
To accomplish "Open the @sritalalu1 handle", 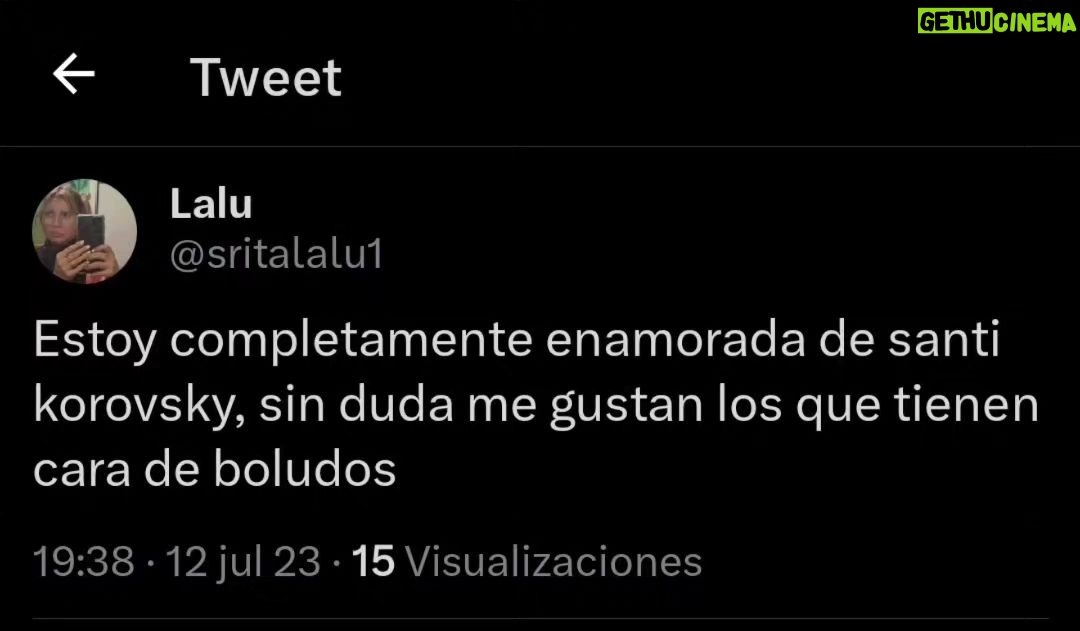I will pos(276,254).
